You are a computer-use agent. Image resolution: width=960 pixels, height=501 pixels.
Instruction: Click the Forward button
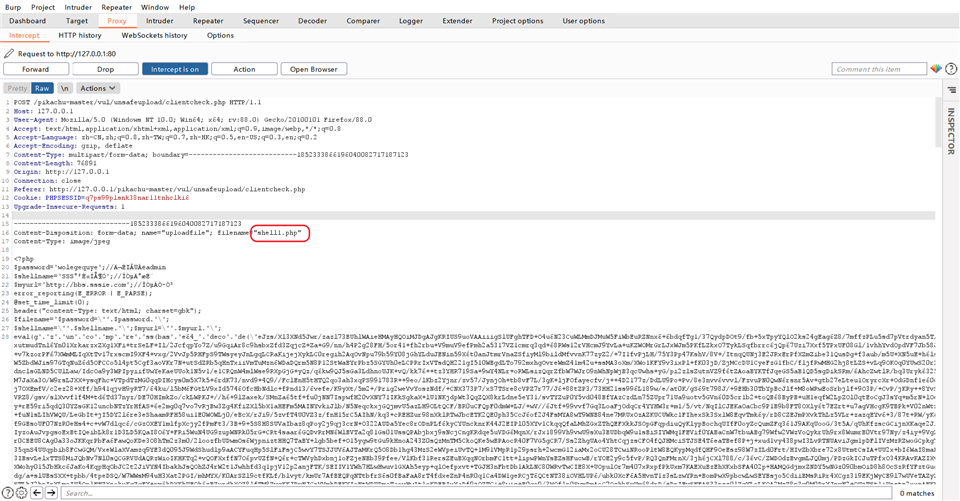point(36,69)
